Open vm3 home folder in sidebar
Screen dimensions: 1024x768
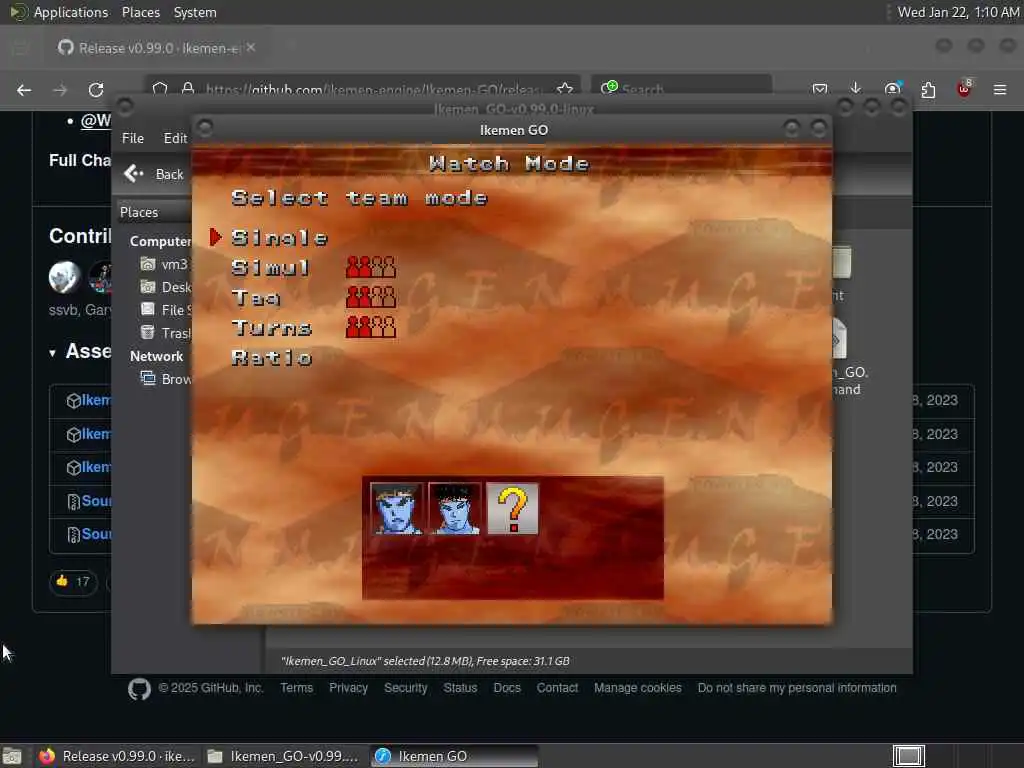[165, 264]
